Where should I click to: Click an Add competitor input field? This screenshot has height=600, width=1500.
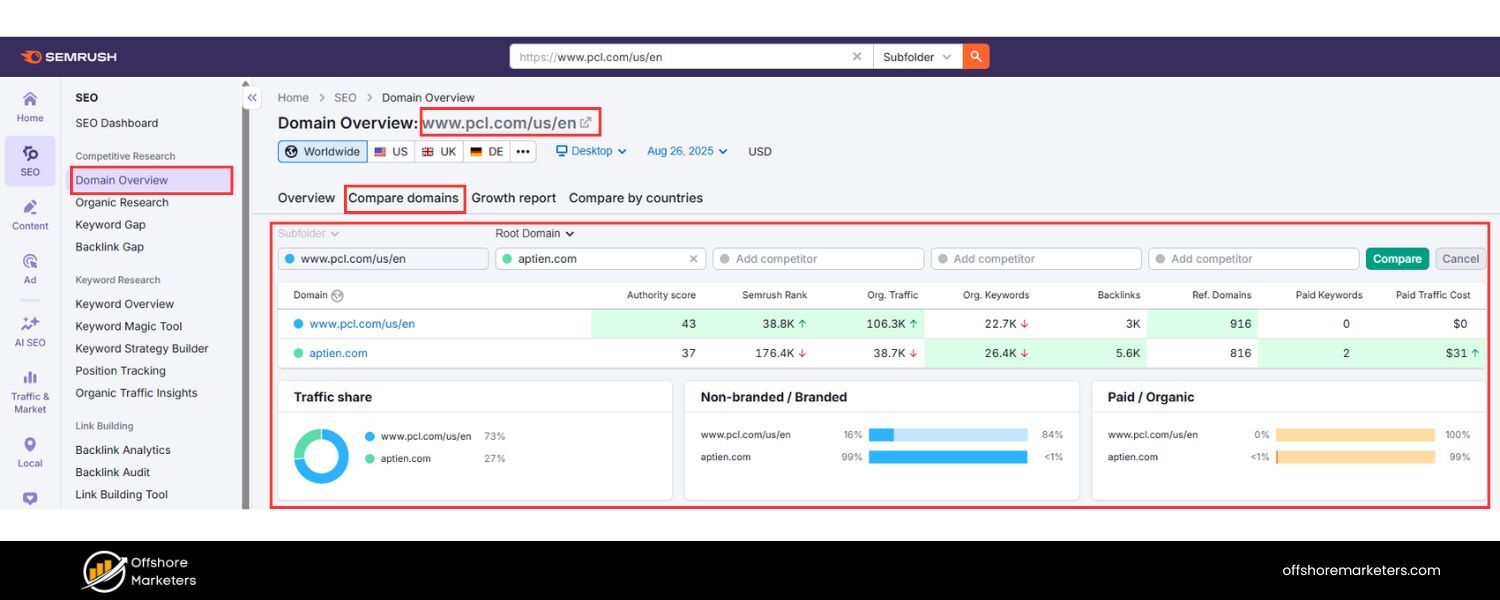[x=818, y=258]
